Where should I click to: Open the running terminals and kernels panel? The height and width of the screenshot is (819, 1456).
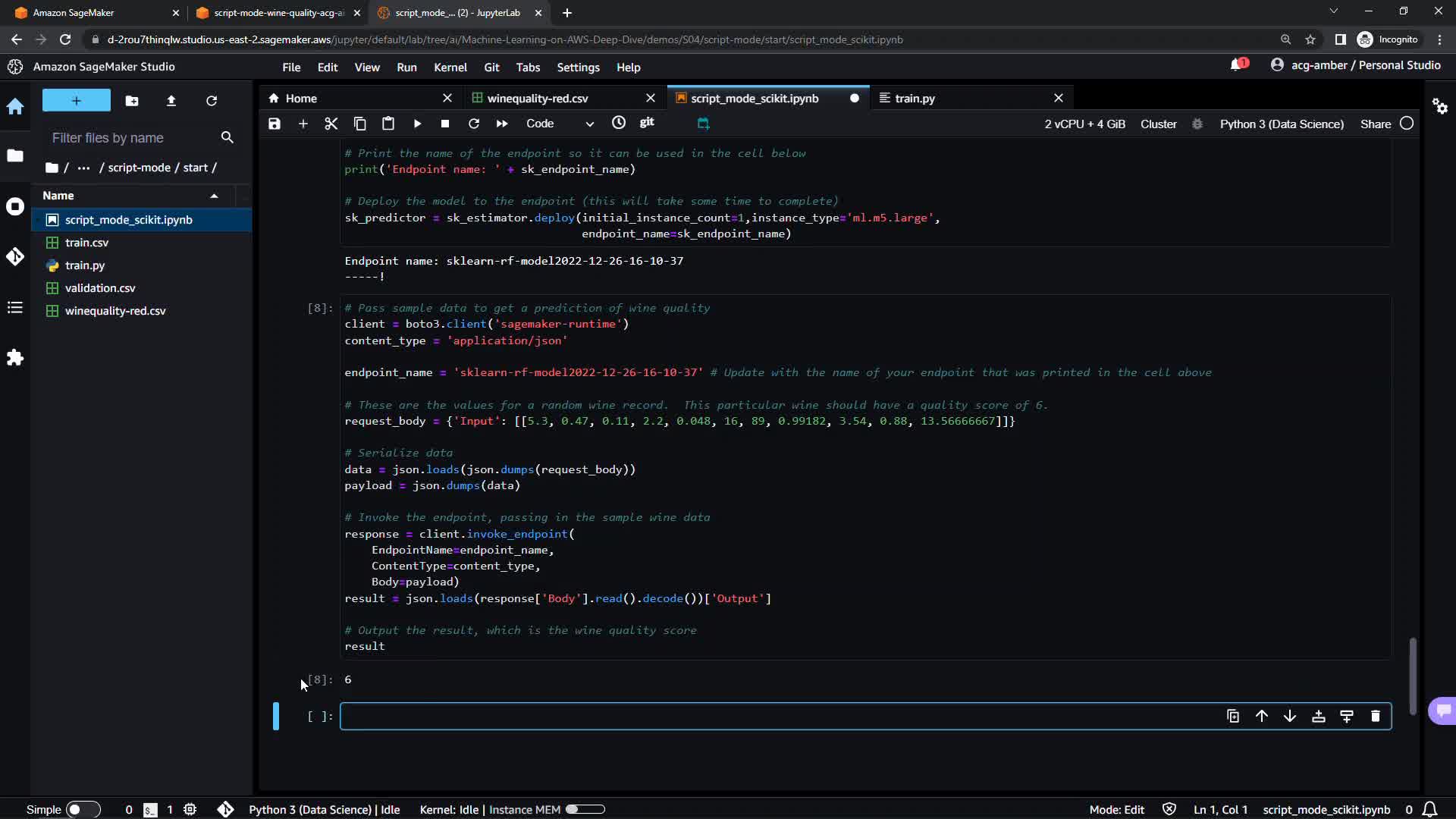coord(15,206)
